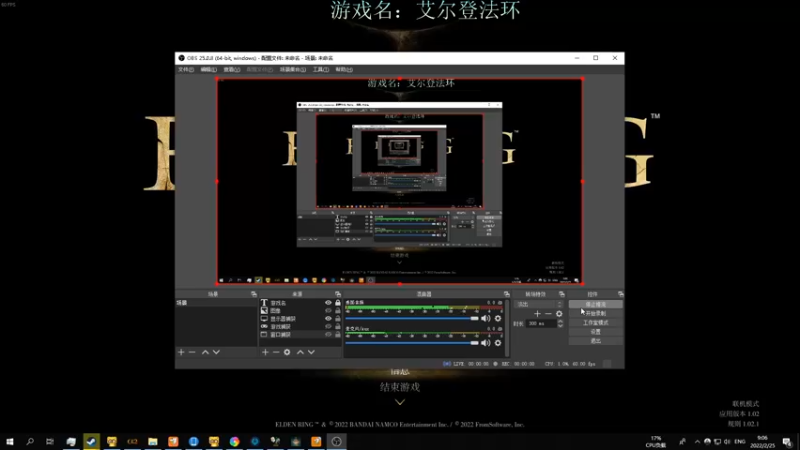The width and height of the screenshot is (800, 450).
Task: Open Mic/Aux audio settings gear
Action: [x=498, y=343]
